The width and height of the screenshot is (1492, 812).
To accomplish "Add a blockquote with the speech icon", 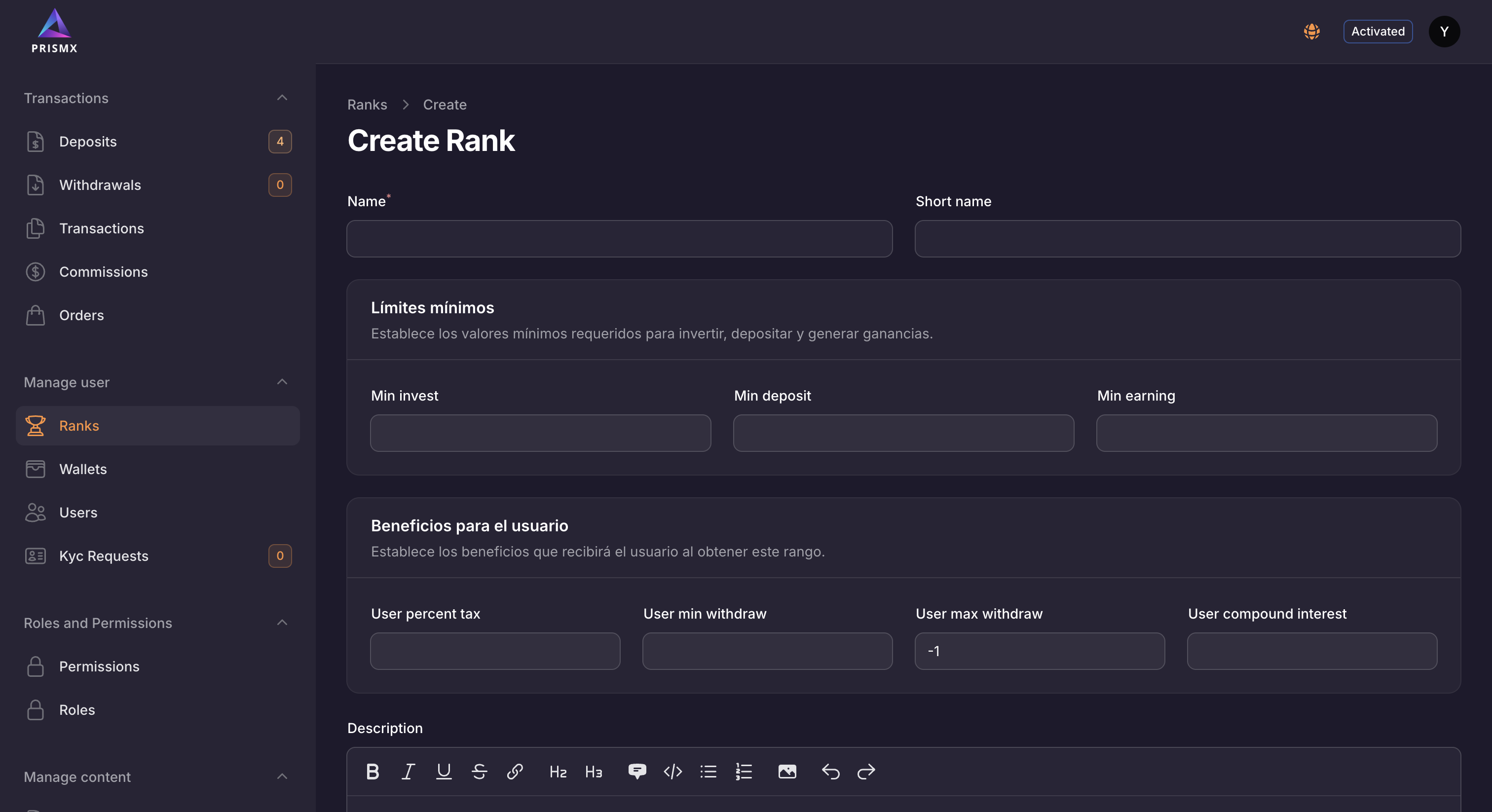I will pos(637,772).
